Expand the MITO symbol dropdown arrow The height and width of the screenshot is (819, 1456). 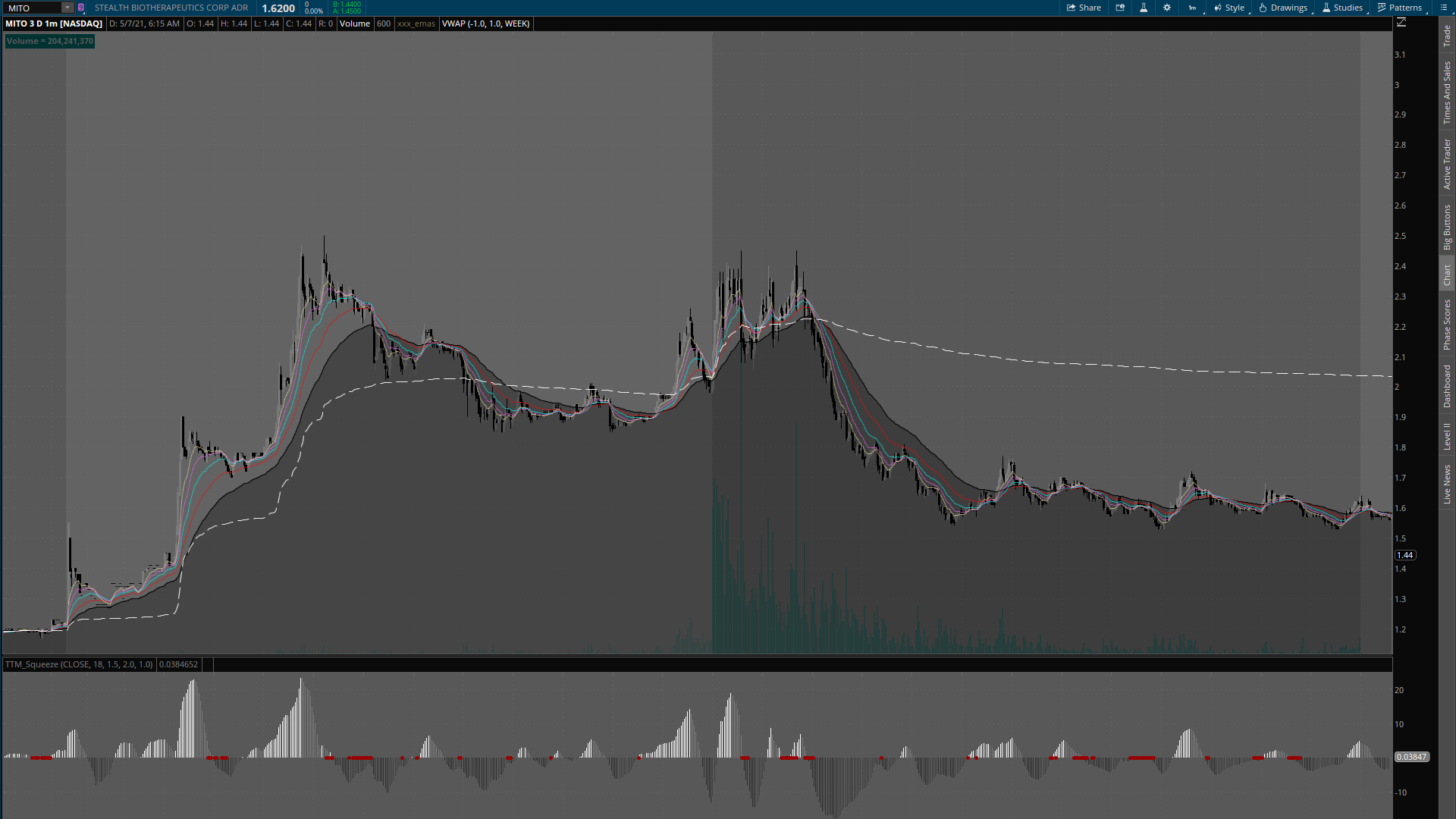[x=67, y=8]
